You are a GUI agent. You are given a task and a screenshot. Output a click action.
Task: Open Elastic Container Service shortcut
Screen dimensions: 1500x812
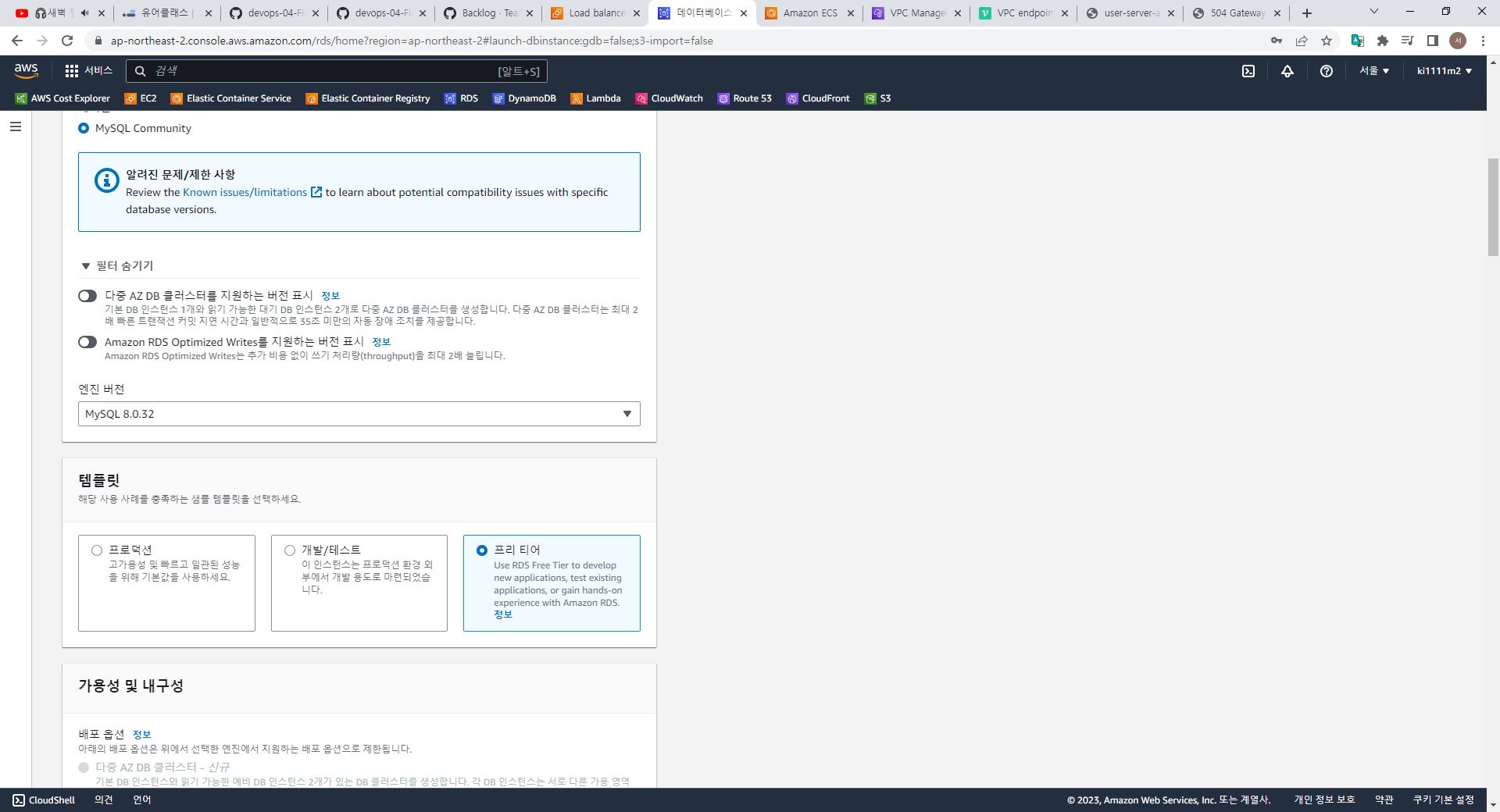pyautogui.click(x=231, y=98)
